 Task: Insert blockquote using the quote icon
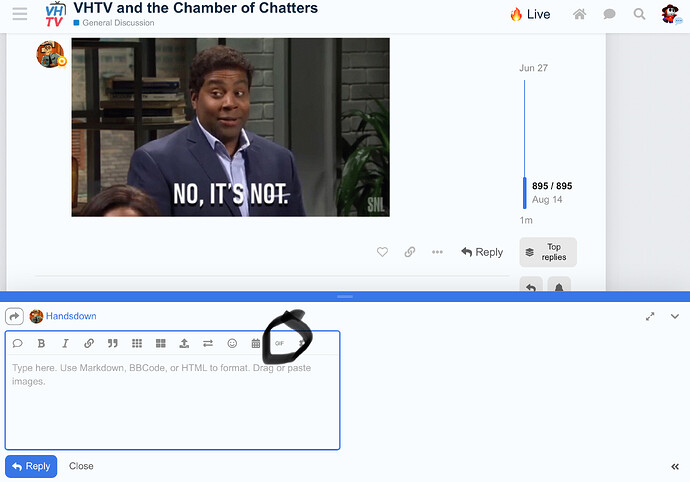(x=113, y=343)
